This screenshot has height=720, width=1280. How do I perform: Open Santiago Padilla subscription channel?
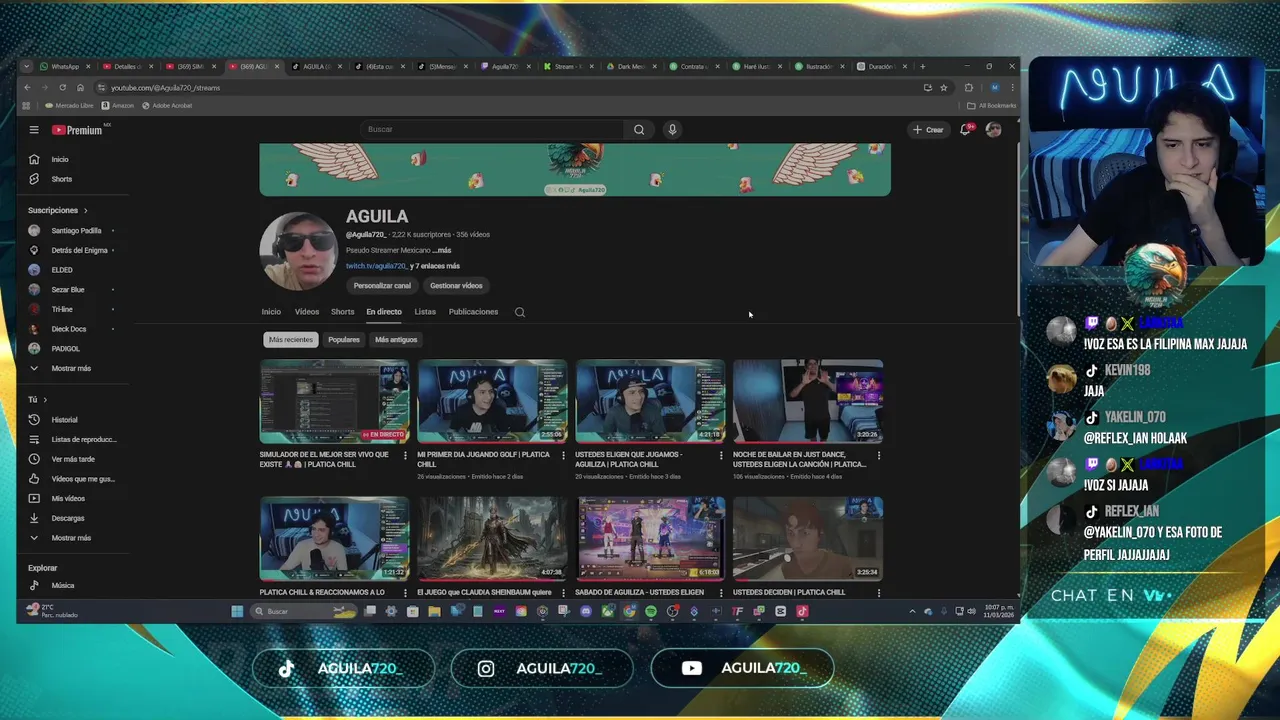click(70, 231)
